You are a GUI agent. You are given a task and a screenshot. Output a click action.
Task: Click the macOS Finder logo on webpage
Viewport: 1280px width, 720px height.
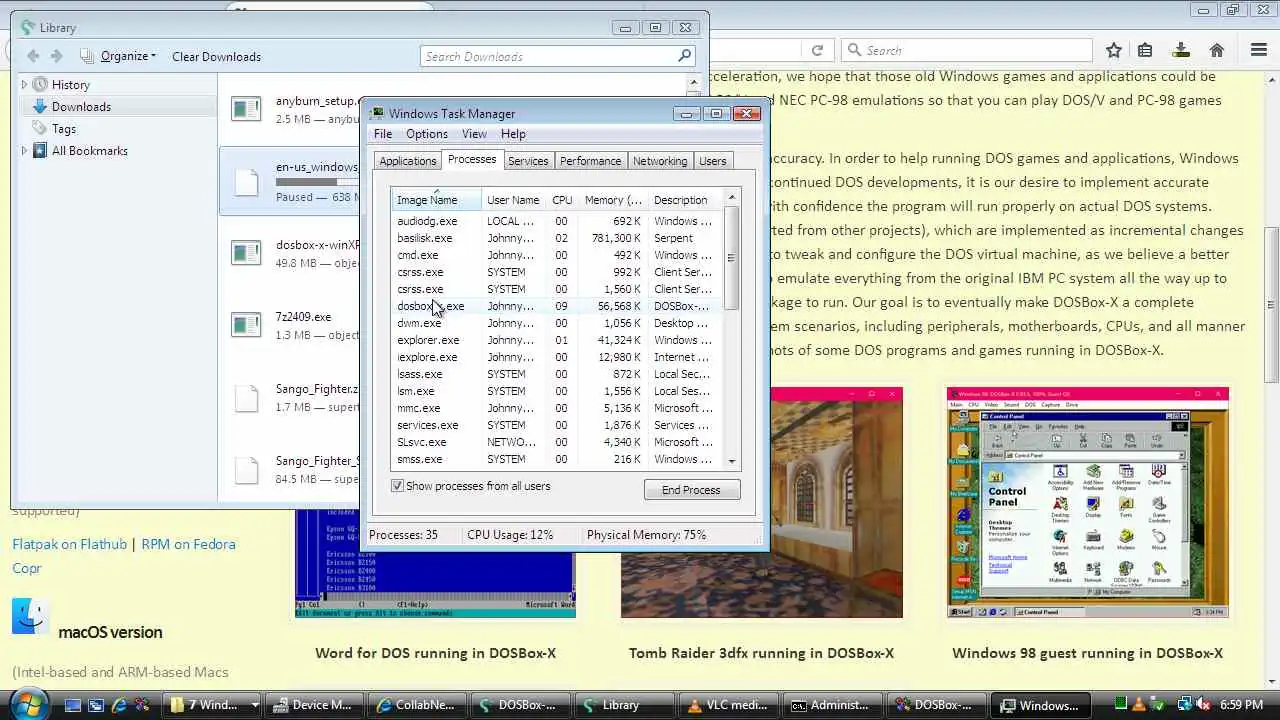(30, 616)
